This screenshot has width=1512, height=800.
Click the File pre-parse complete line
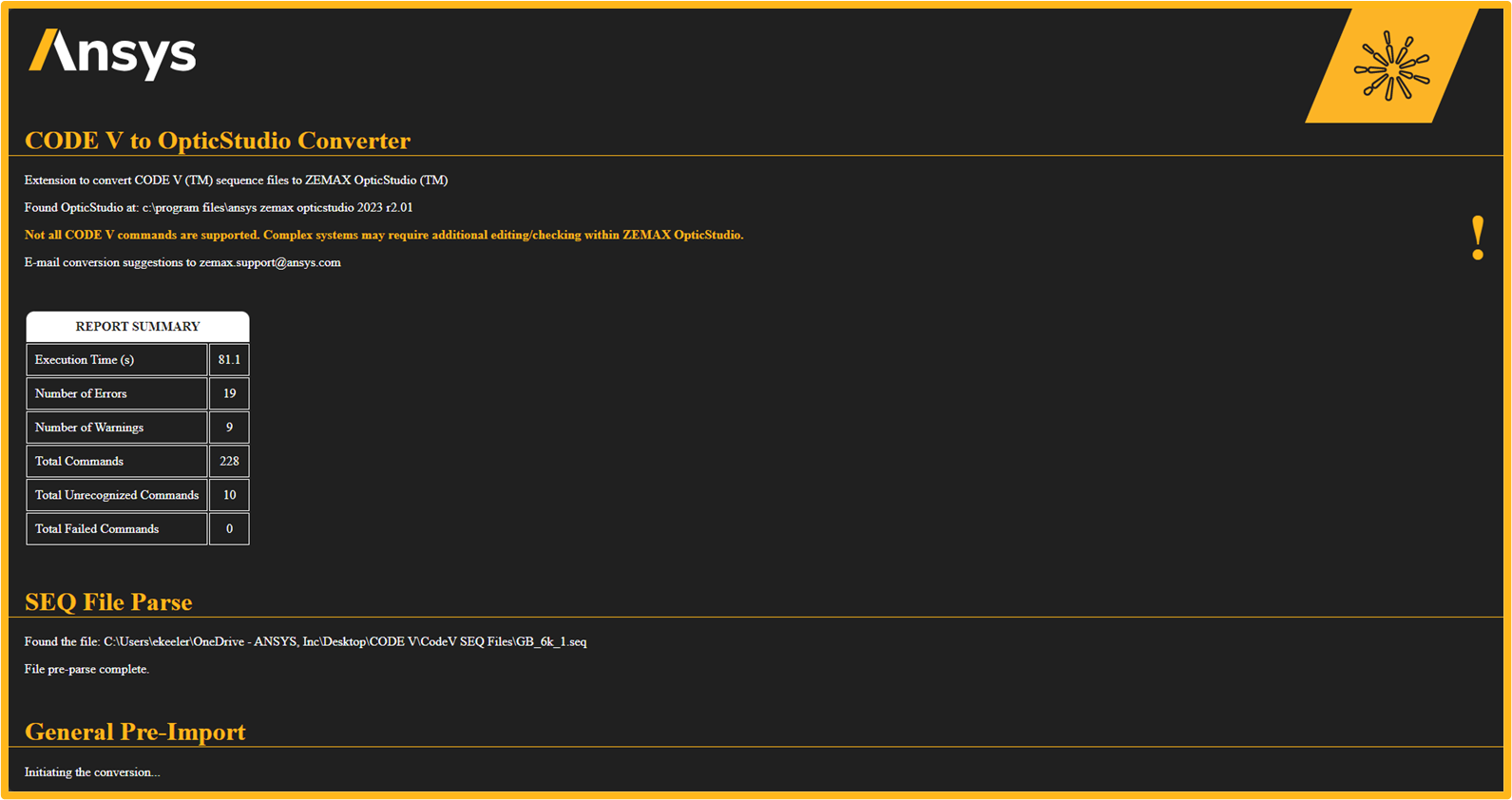86,670
